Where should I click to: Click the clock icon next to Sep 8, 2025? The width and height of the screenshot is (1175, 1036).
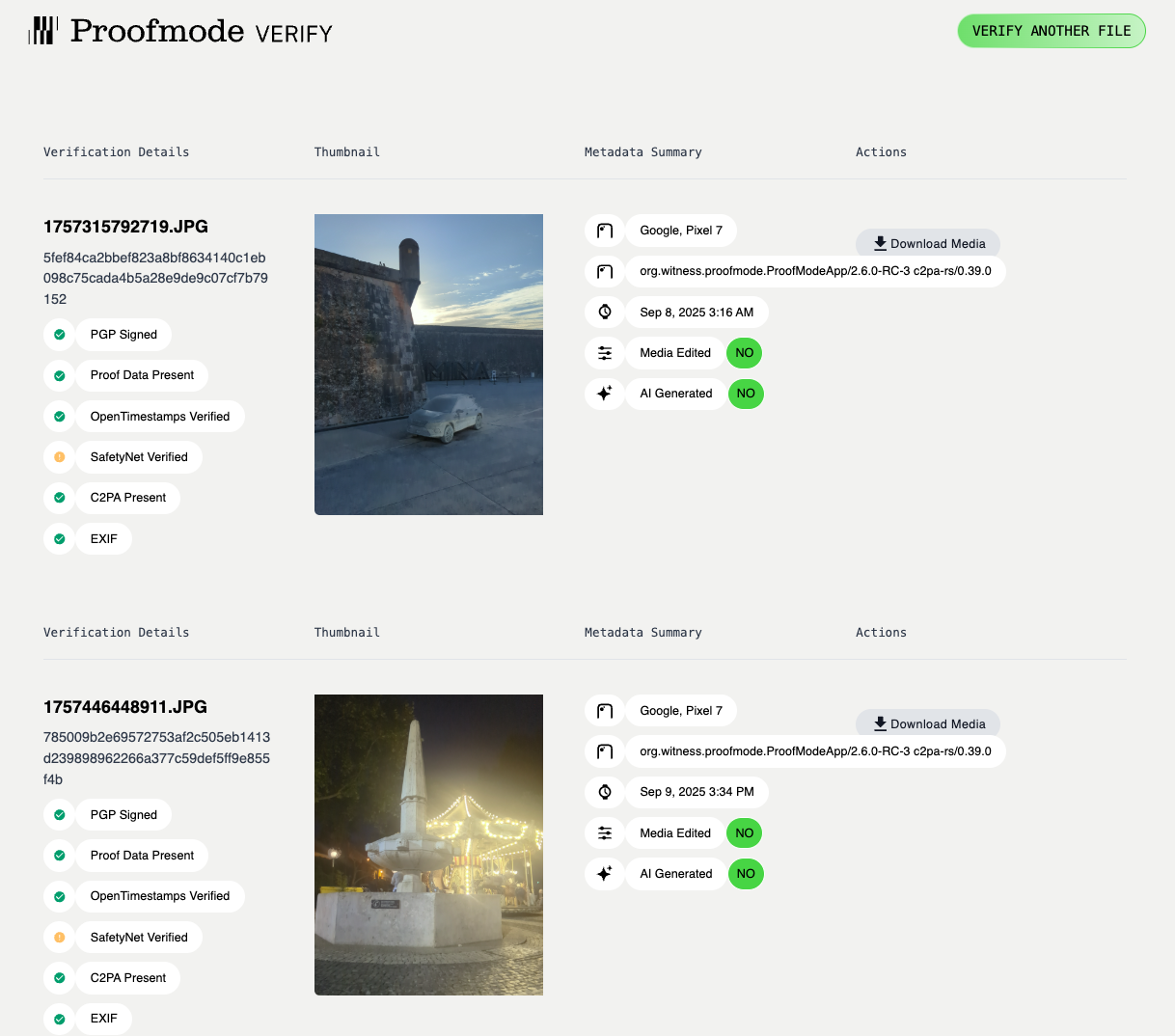[x=605, y=312]
